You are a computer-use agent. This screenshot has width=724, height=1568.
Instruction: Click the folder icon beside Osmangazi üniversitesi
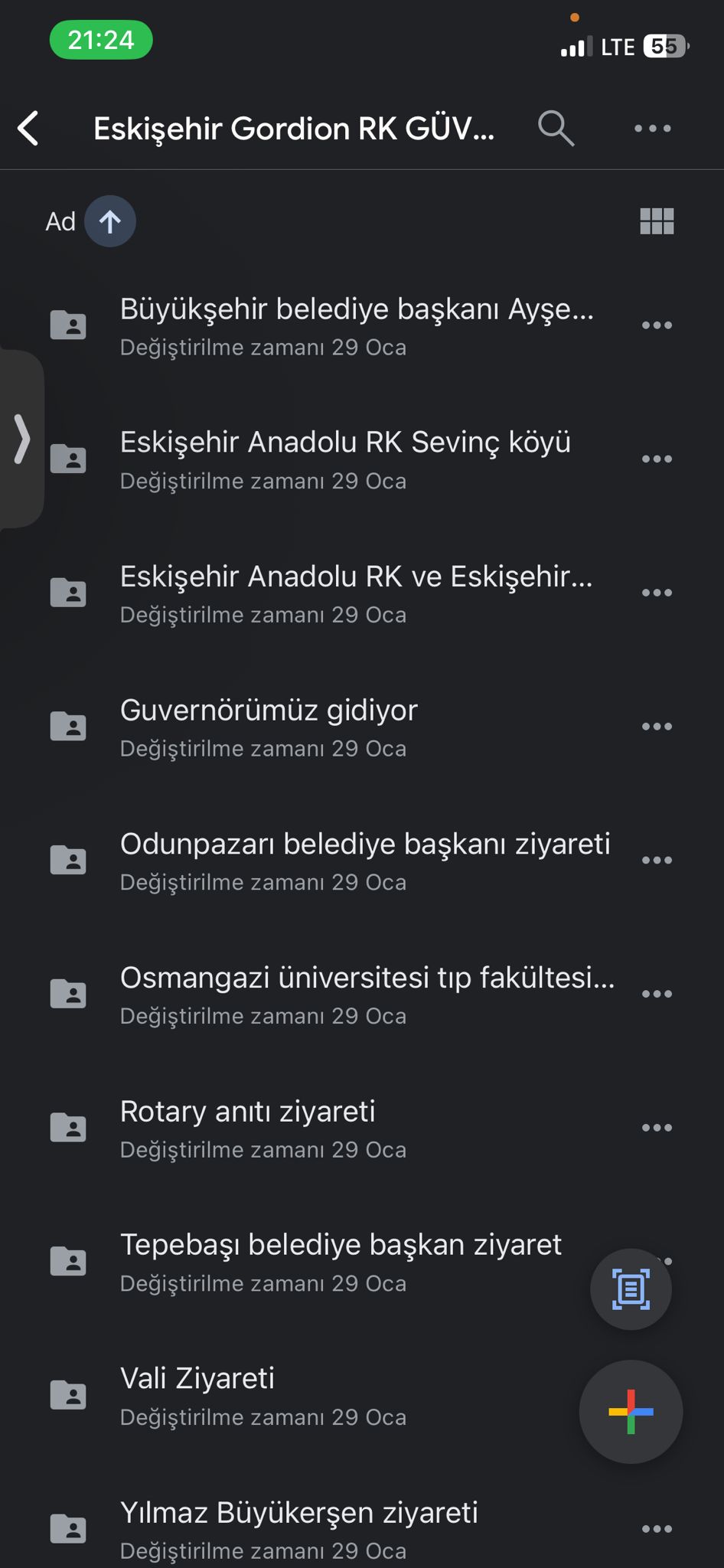pyautogui.click(x=68, y=994)
